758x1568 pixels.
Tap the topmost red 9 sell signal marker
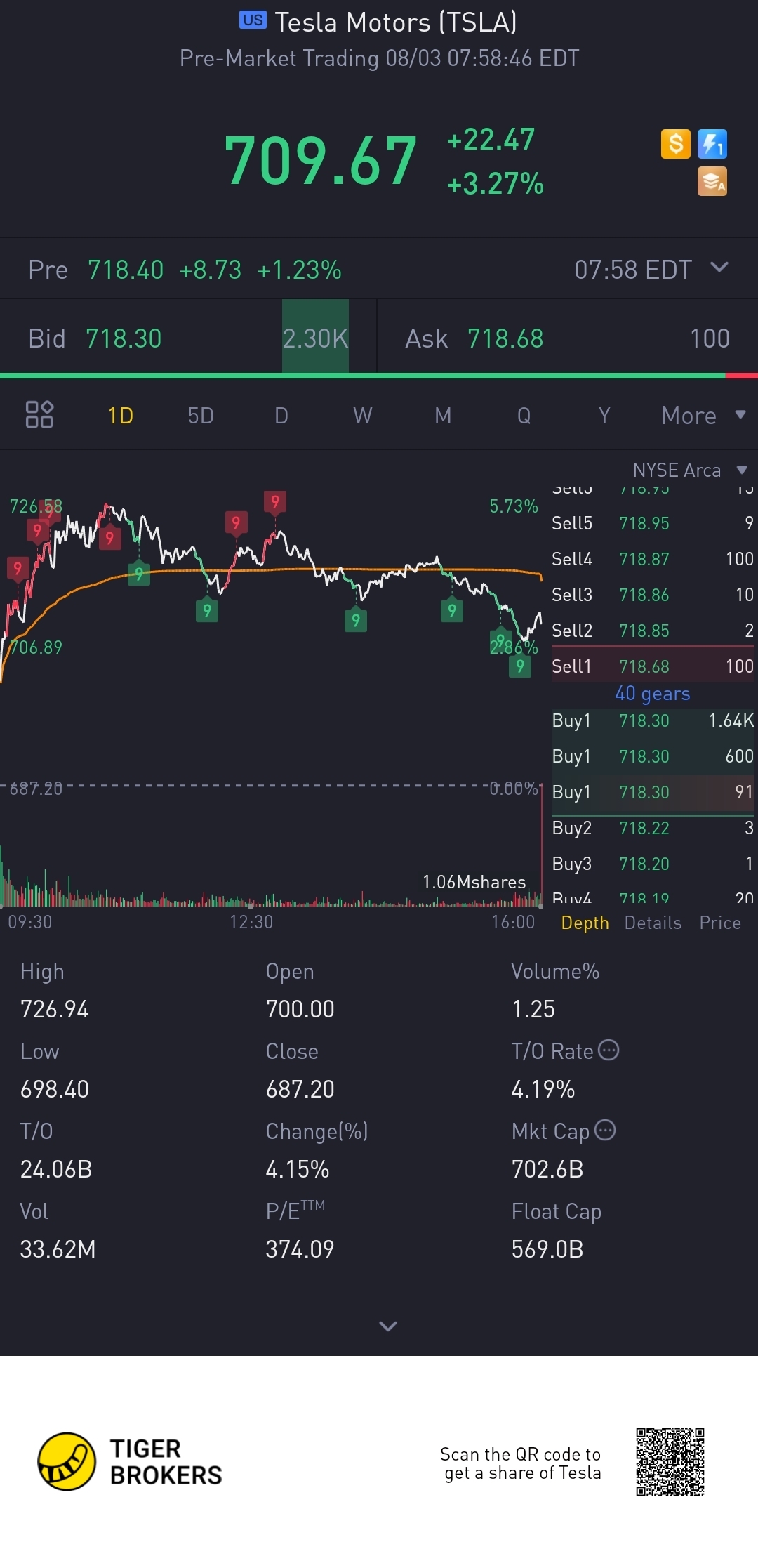(x=275, y=501)
